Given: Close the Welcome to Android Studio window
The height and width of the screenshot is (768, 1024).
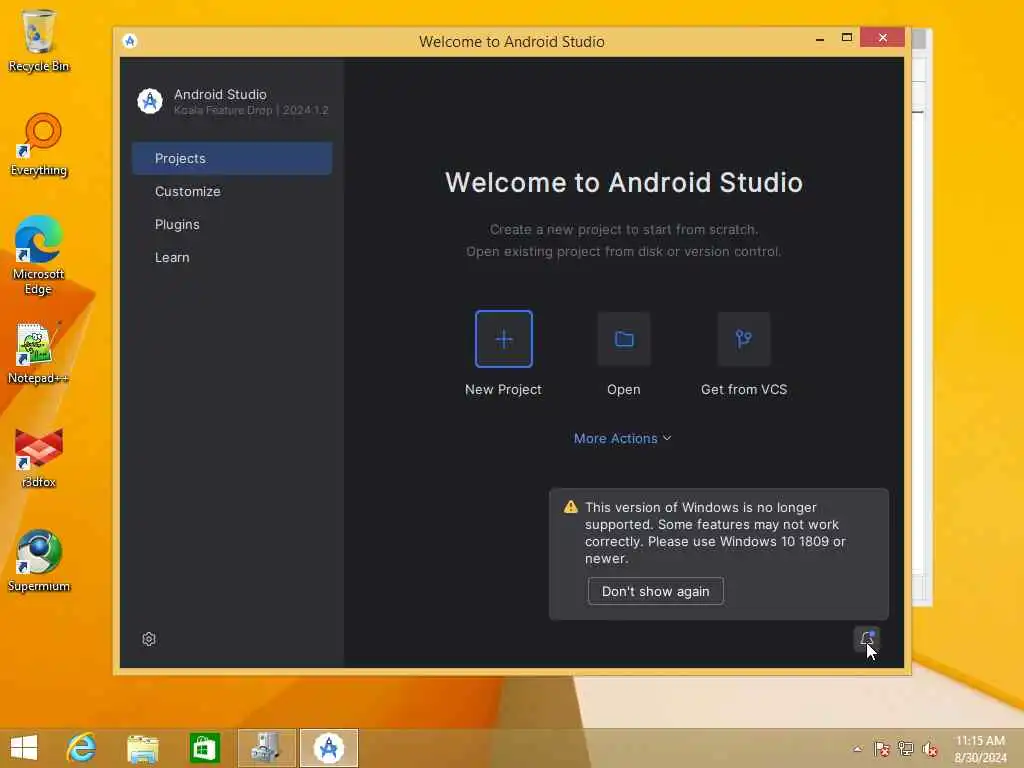Looking at the screenshot, I should click(882, 38).
